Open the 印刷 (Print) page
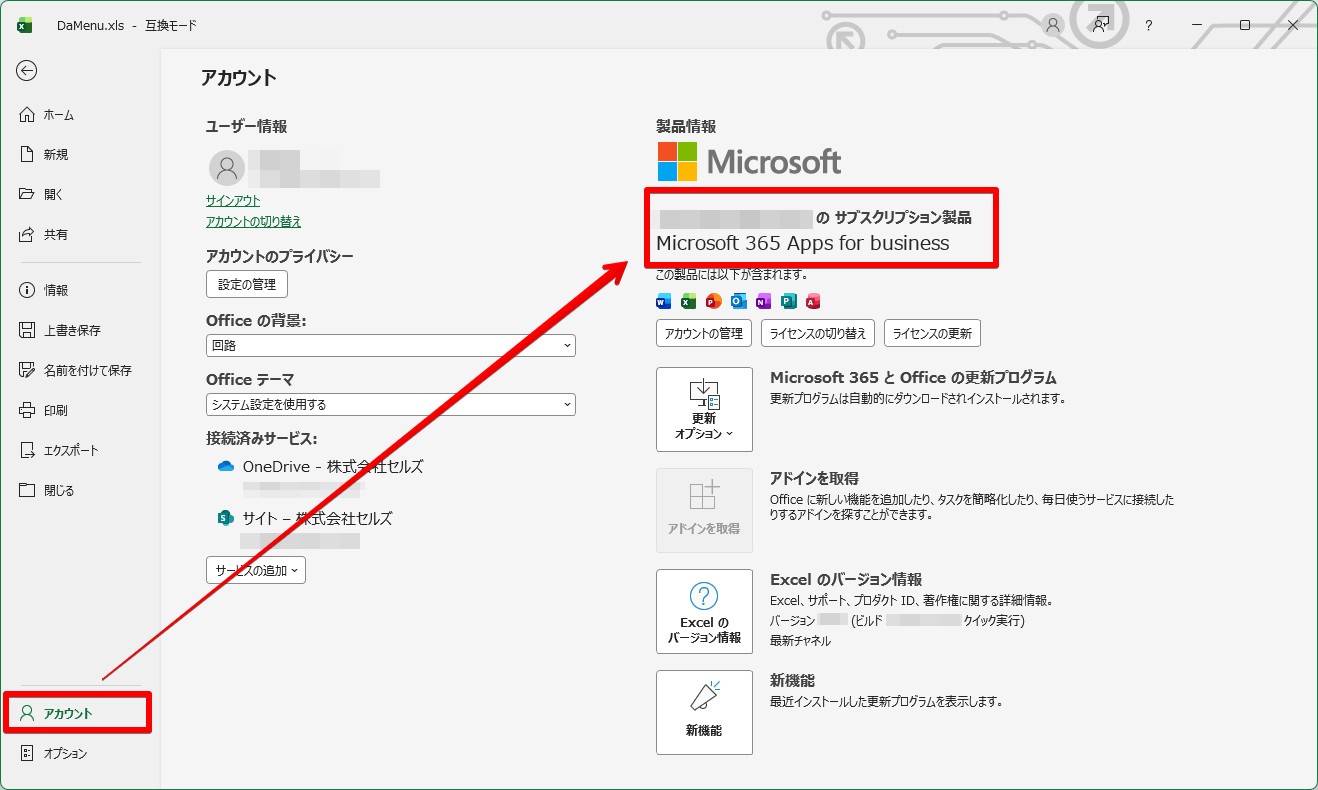The height and width of the screenshot is (790, 1318). (x=45, y=410)
